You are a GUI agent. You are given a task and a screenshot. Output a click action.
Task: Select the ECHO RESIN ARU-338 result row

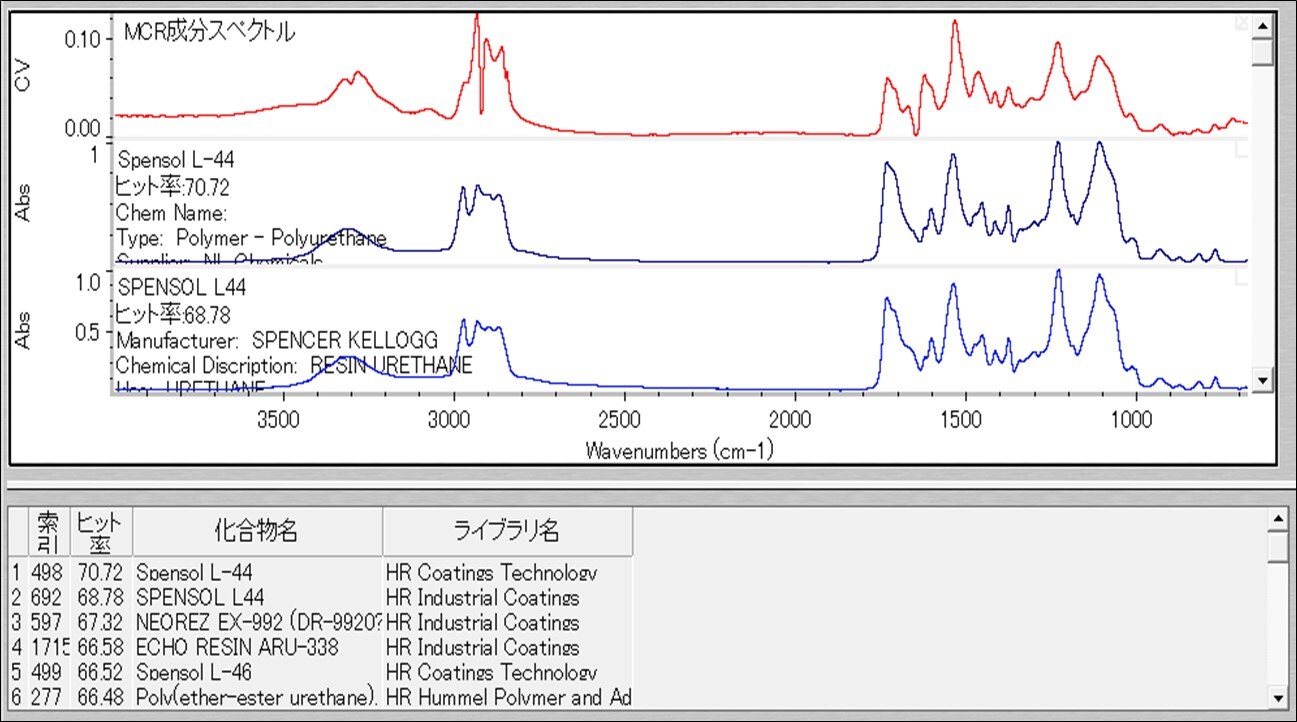point(321,648)
